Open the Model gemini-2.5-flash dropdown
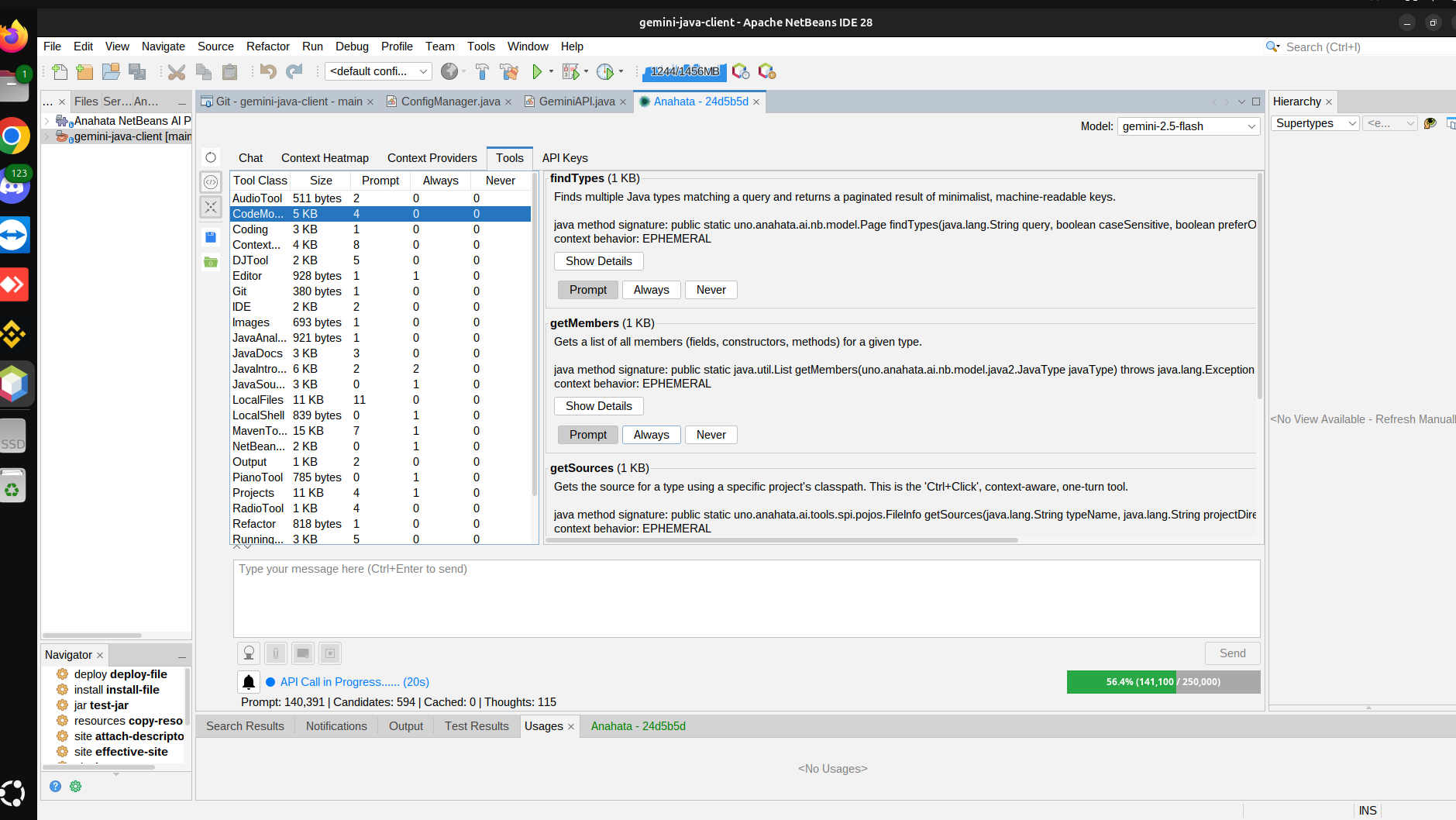This screenshot has height=820, width=1456. (x=1189, y=126)
